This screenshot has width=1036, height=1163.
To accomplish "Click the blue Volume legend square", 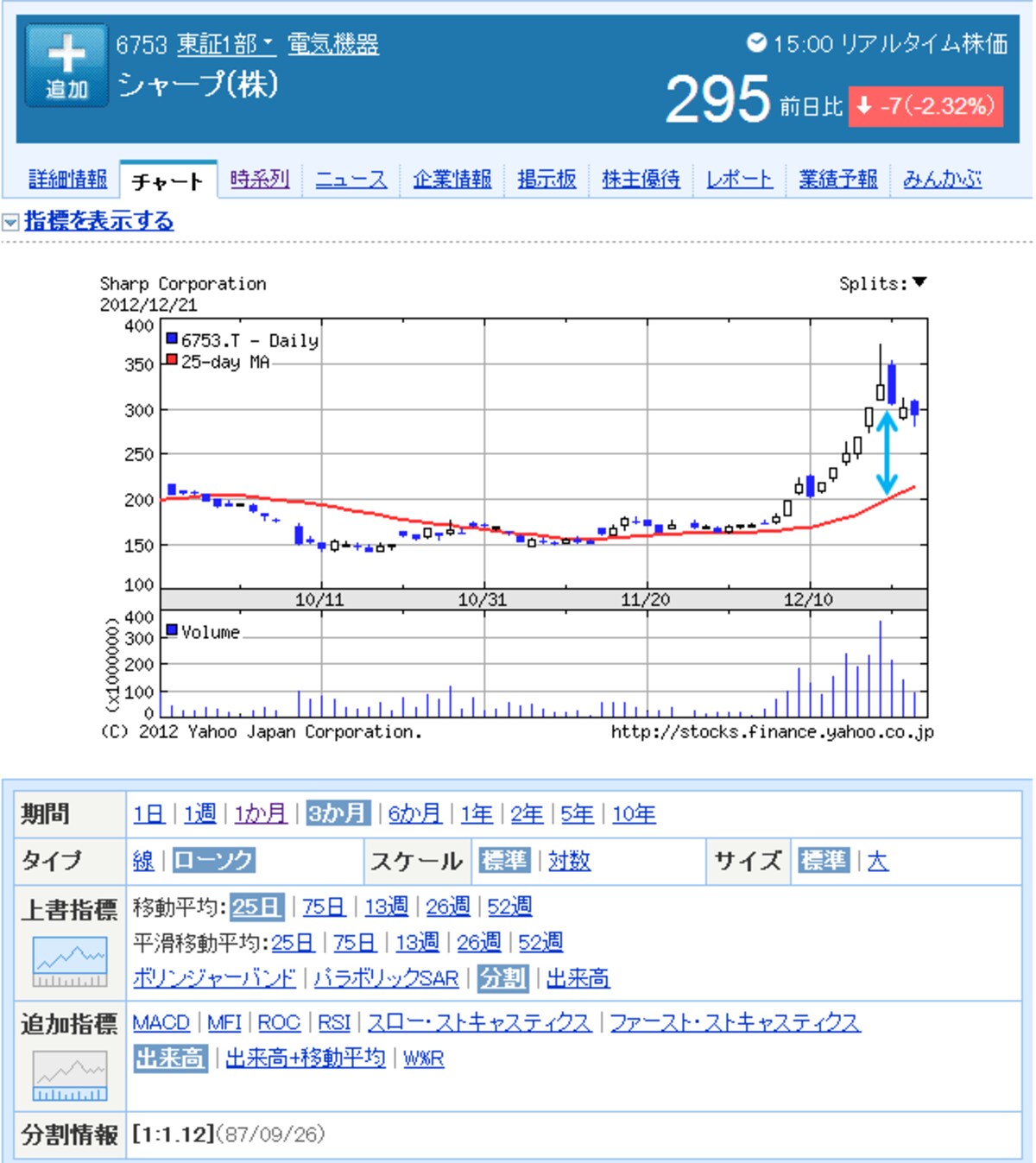I will pos(172,630).
